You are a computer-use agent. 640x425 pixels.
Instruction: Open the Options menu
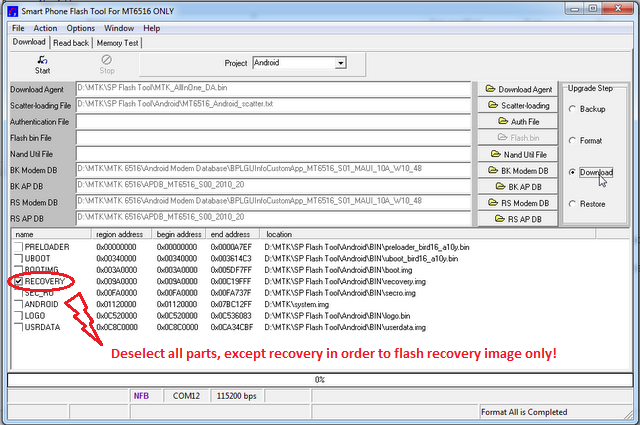point(81,28)
